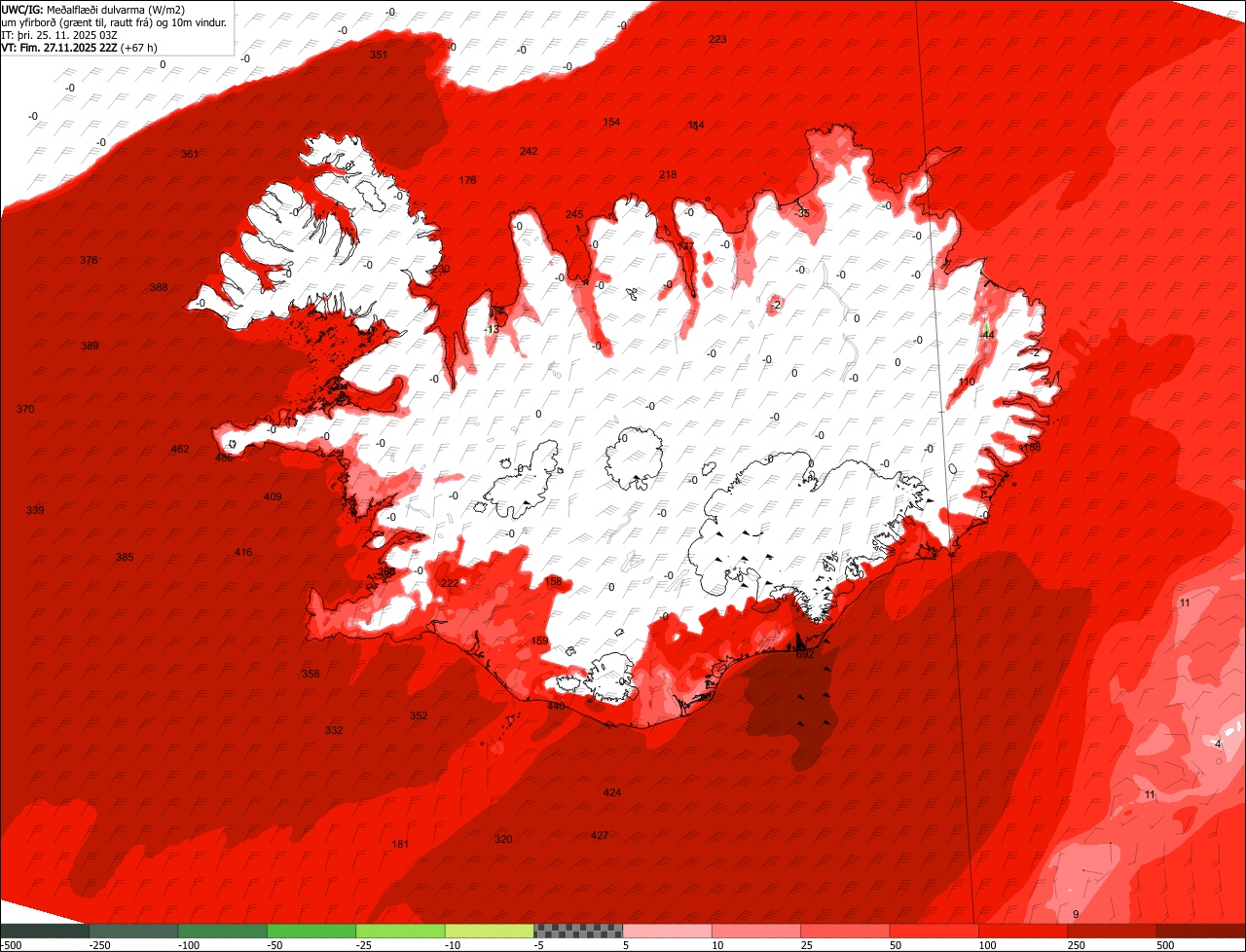Click the map value 176
Image resolution: width=1246 pixels, height=952 pixels.
[468, 180]
